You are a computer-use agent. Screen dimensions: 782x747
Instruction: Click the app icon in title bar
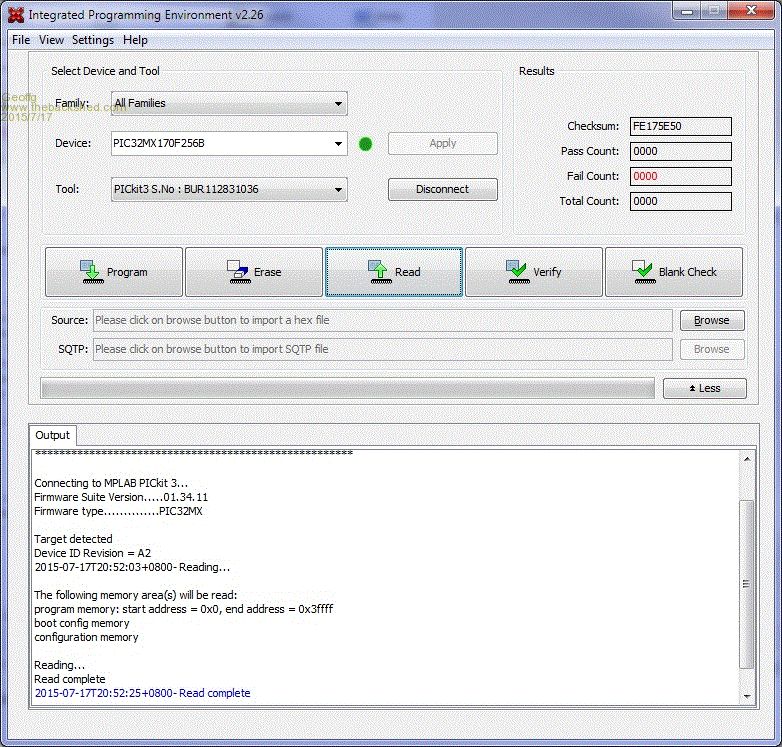[15, 15]
